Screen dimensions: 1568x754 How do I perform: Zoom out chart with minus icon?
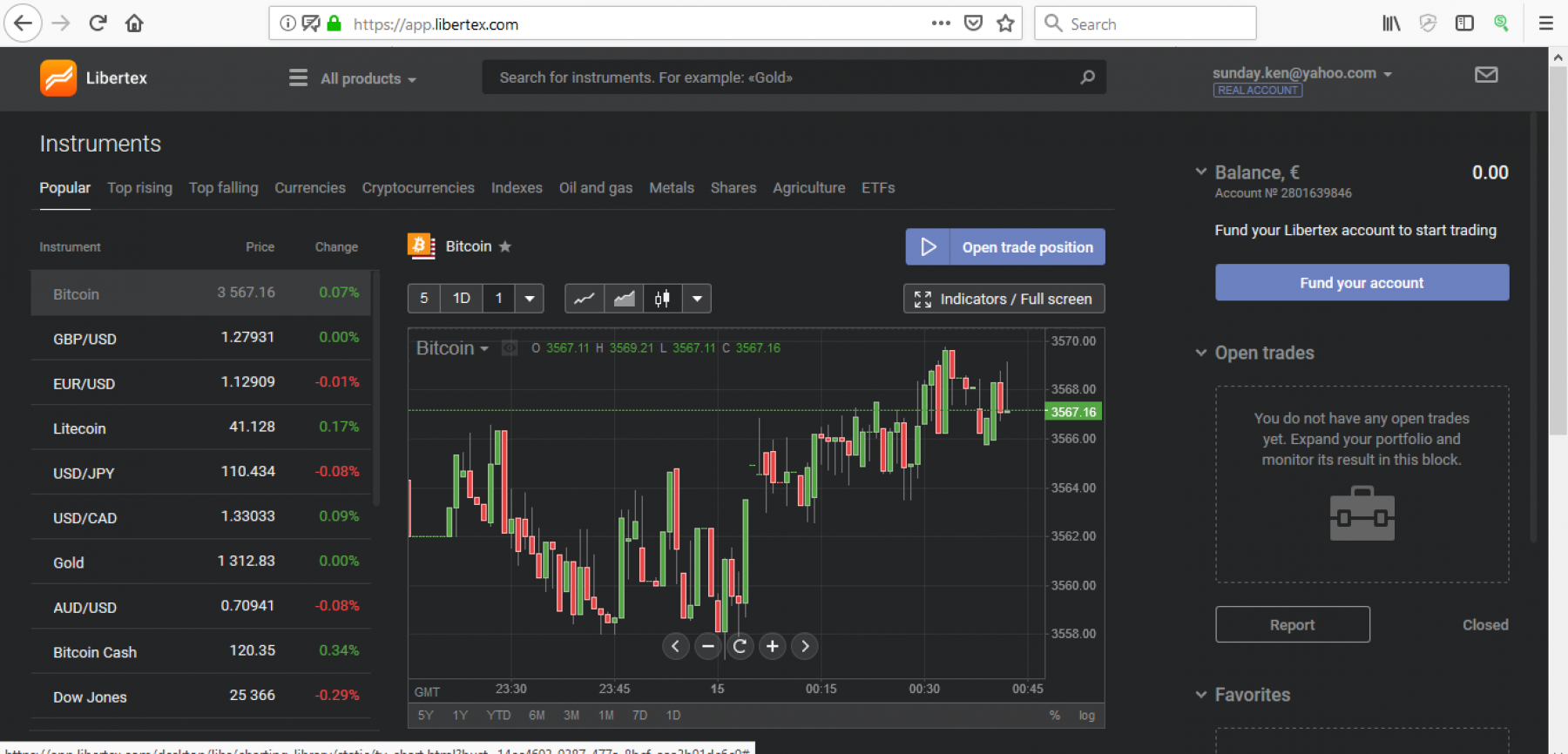tap(708, 646)
